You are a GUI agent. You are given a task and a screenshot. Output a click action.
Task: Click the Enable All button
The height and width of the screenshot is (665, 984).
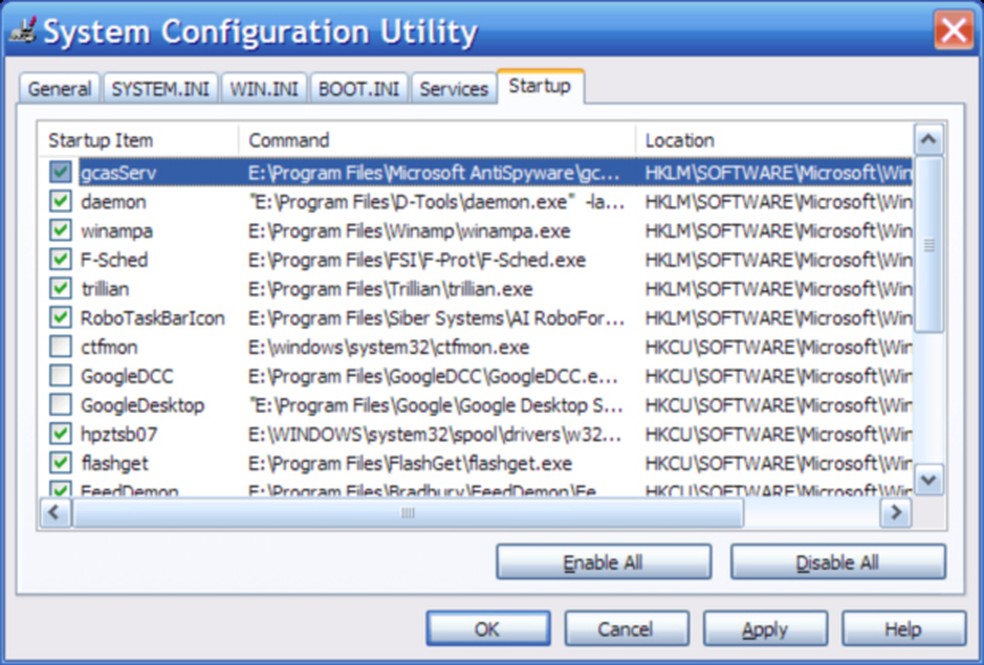(603, 562)
